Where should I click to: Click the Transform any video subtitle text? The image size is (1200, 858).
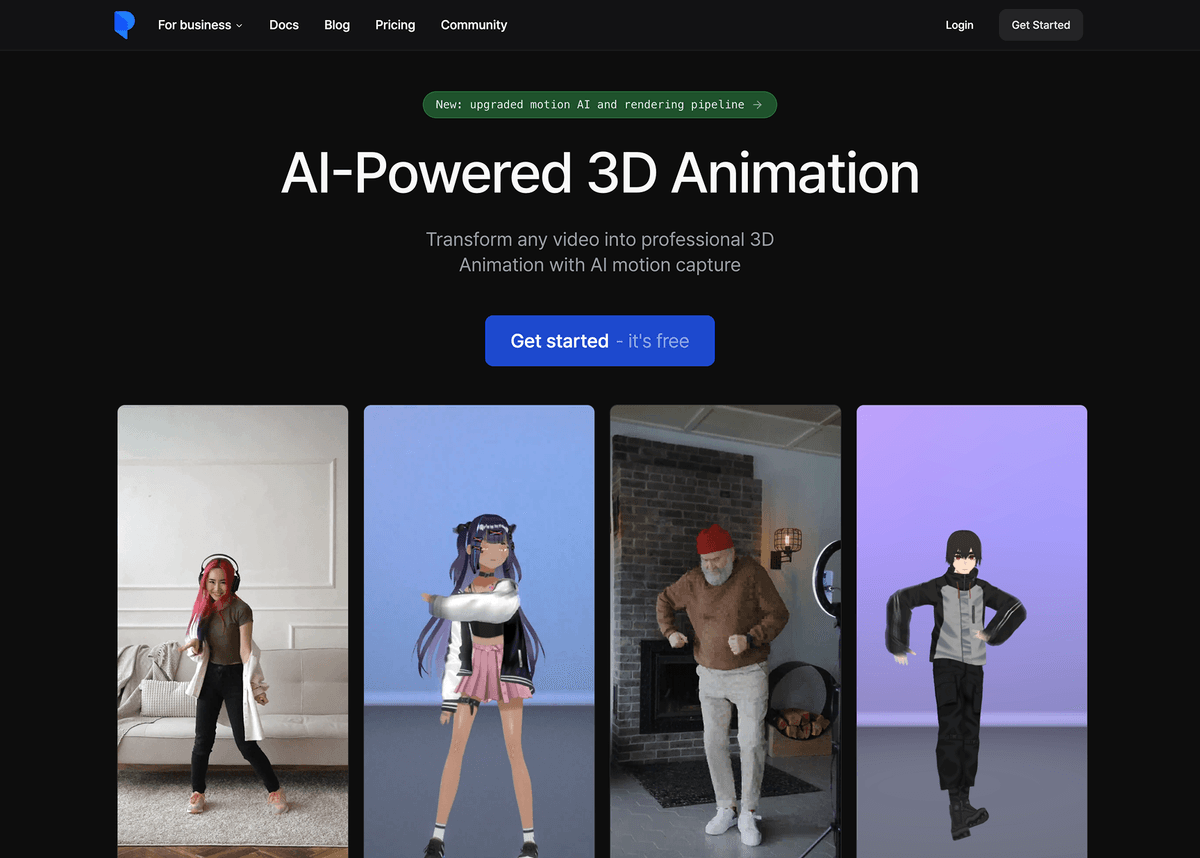[600, 252]
